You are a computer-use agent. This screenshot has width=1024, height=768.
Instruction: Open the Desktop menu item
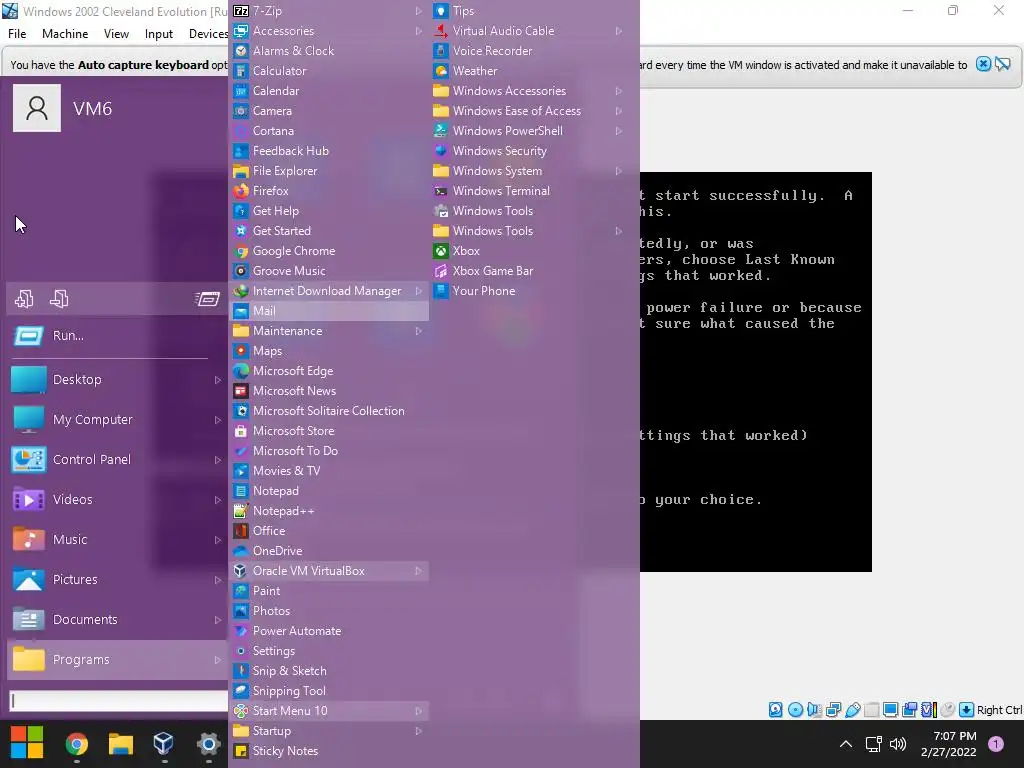(117, 379)
